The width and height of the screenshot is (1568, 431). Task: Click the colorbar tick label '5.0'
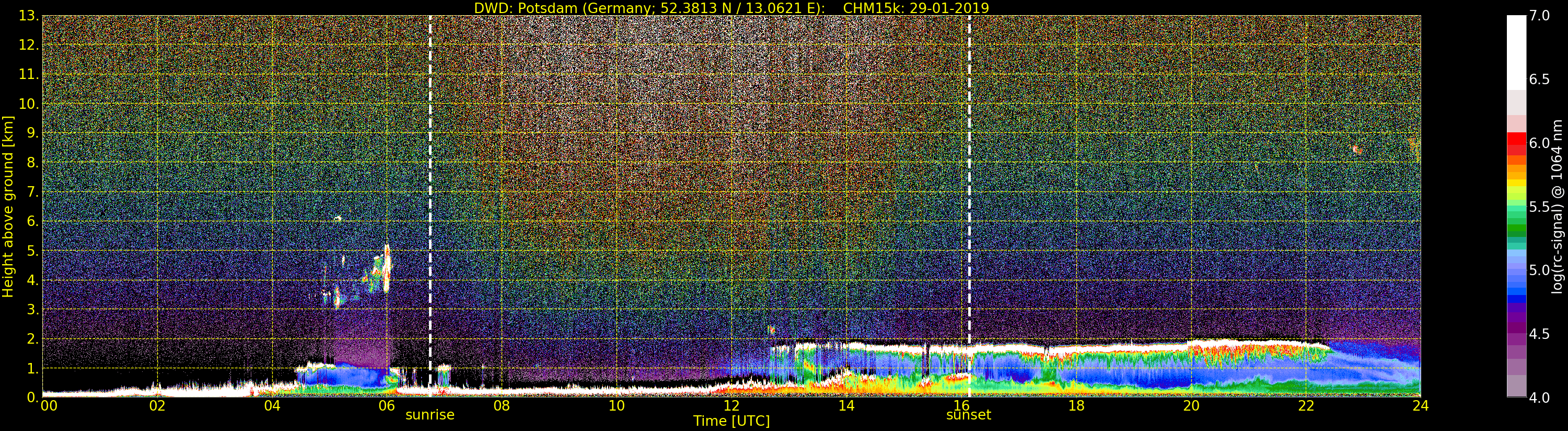pos(1539,270)
